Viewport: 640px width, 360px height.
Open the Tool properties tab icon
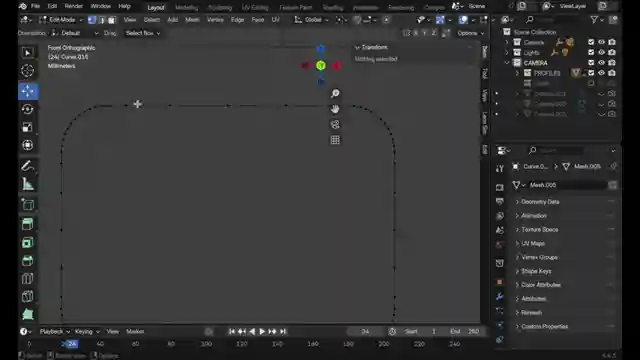[500, 169]
